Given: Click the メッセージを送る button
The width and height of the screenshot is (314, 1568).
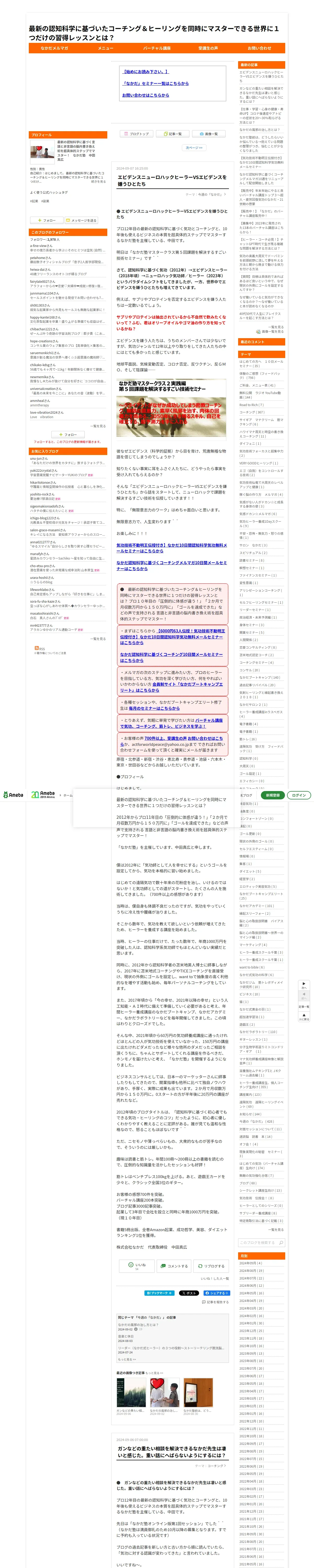Looking at the screenshot, I should (81, 220).
